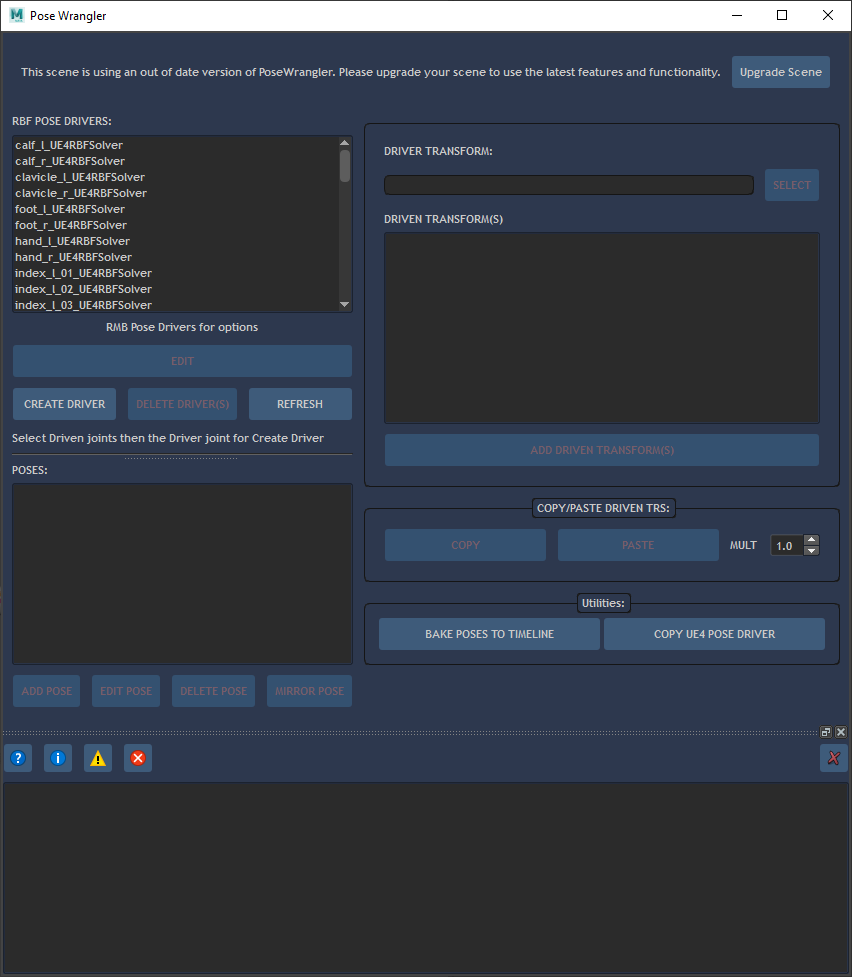The image size is (852, 977).
Task: Click the MULT value input field
Action: [x=786, y=546]
